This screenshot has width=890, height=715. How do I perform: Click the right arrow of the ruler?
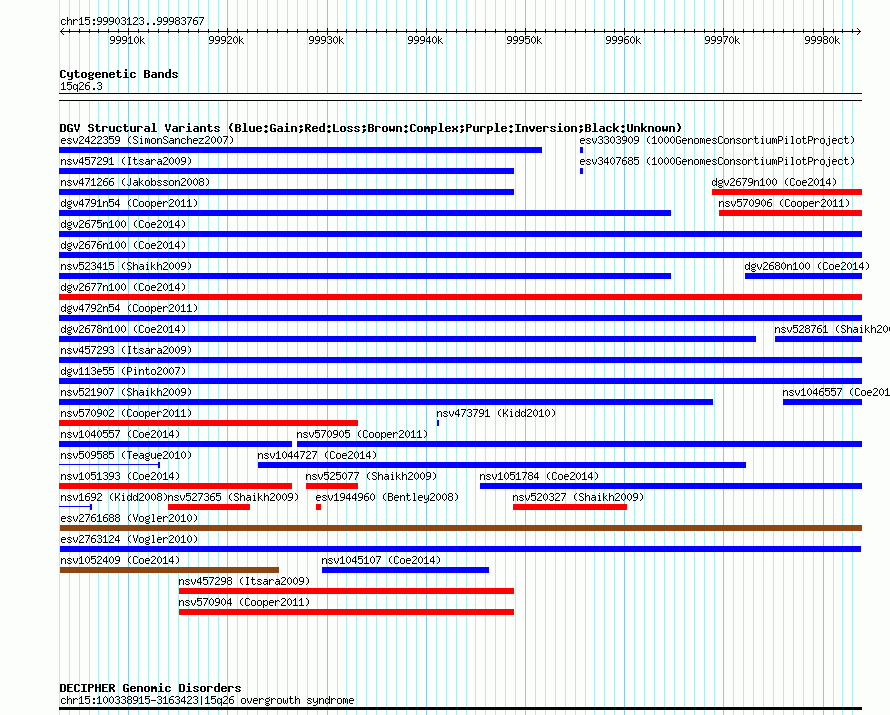(x=859, y=31)
